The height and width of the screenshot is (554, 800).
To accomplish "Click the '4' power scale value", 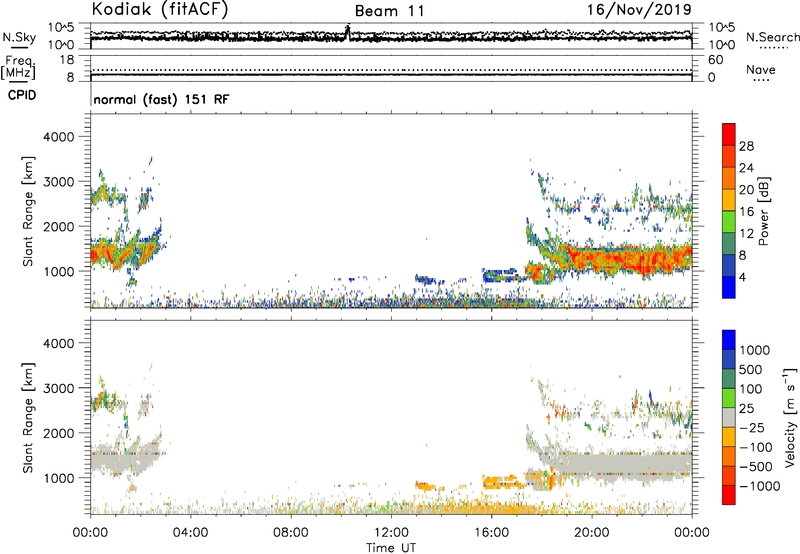I will (x=742, y=277).
